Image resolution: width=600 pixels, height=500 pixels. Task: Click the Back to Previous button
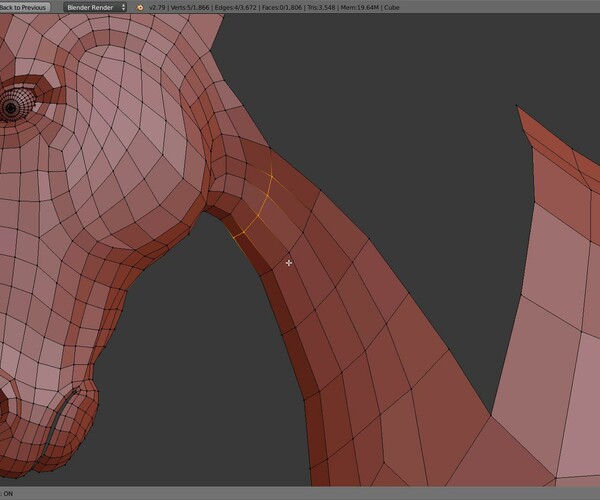[x=24, y=7]
